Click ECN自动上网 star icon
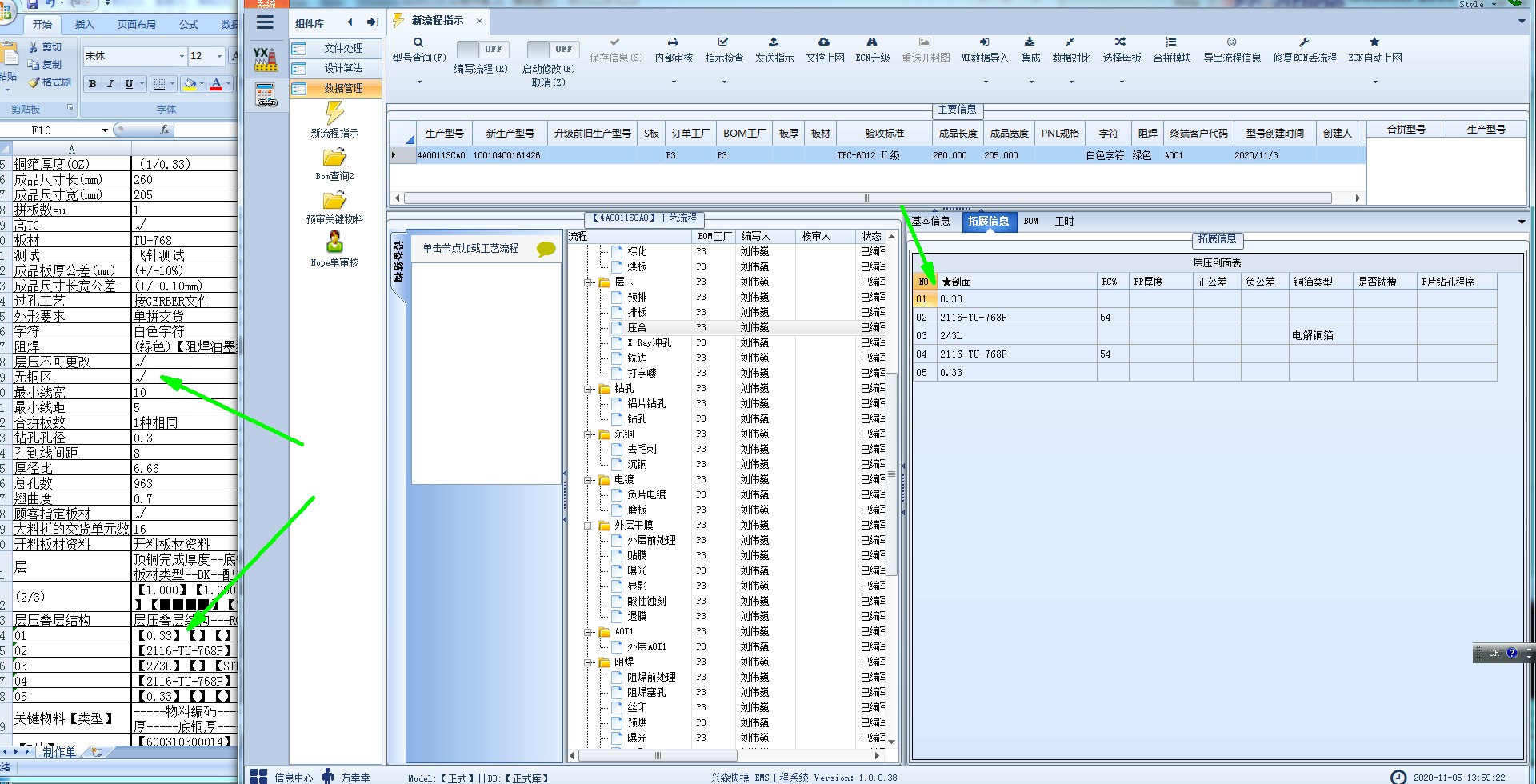 point(1374,42)
